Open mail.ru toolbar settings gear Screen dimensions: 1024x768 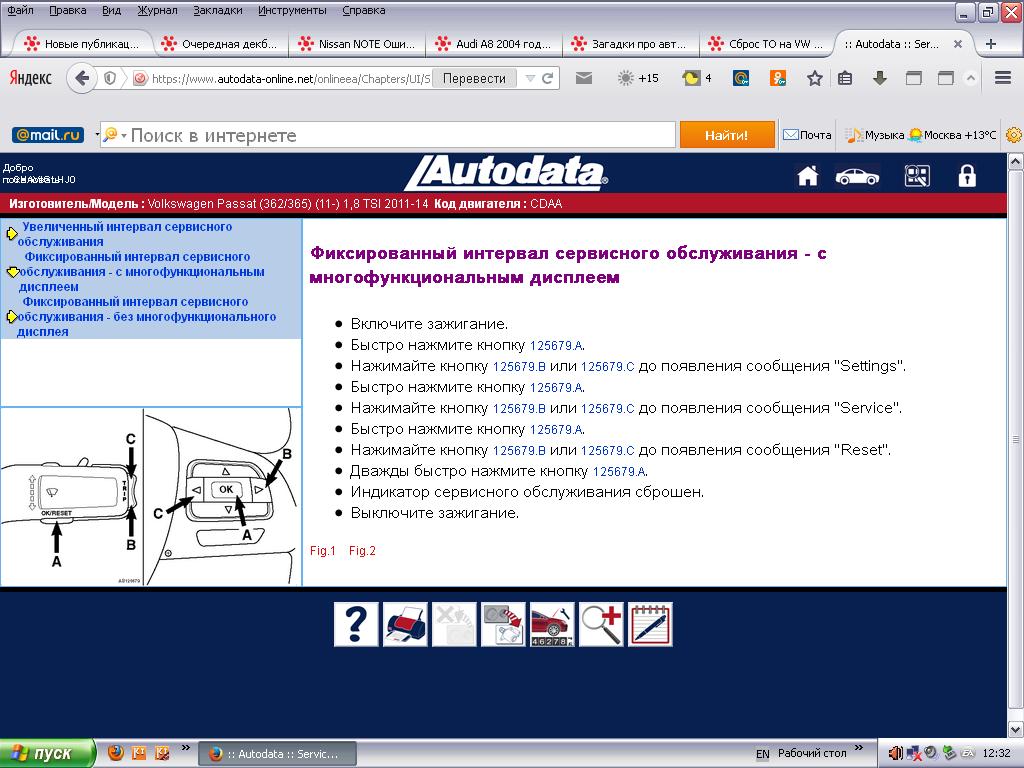click(x=1014, y=135)
